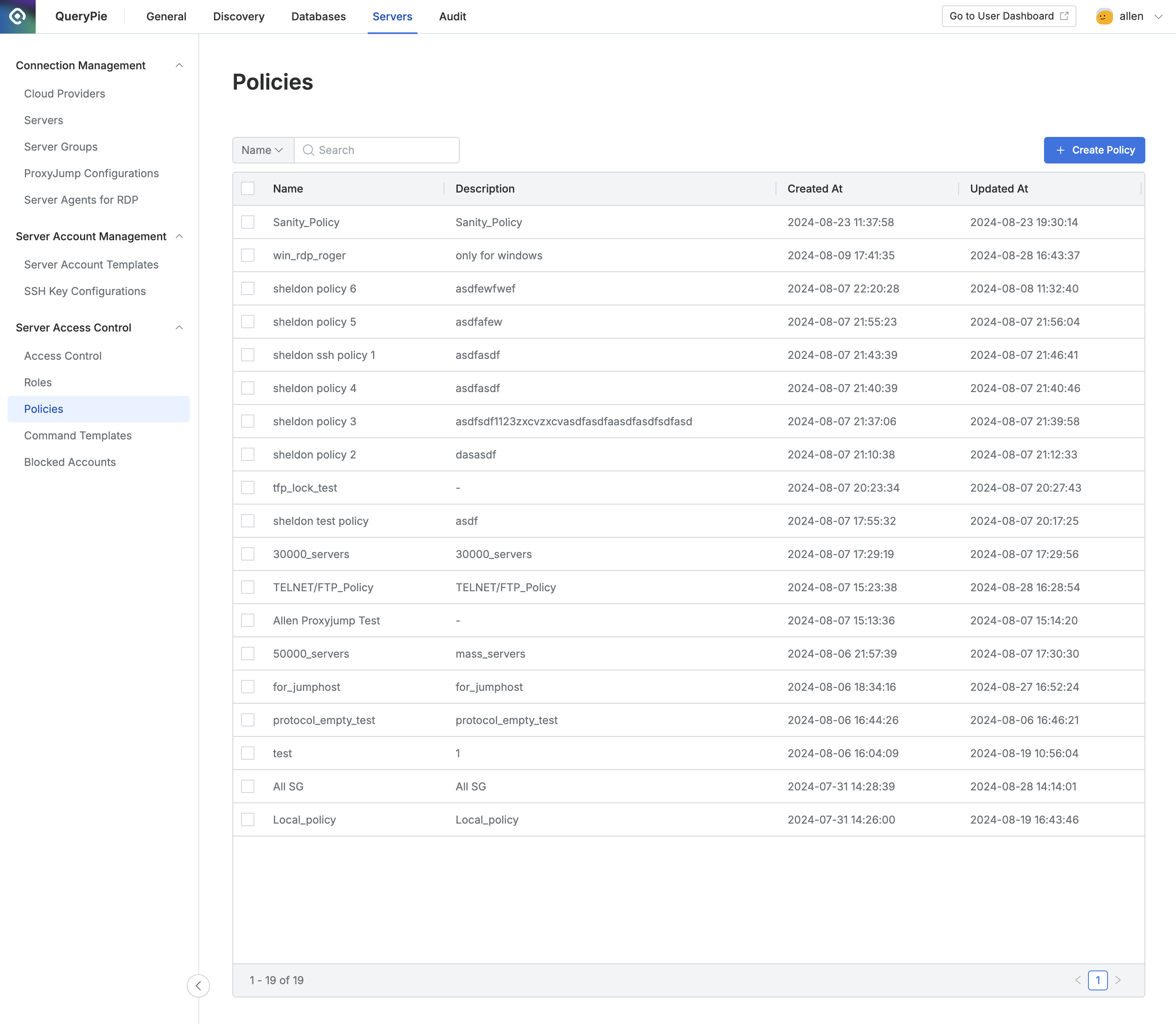Select all policies with header checkbox
1176x1024 pixels.
248,188
